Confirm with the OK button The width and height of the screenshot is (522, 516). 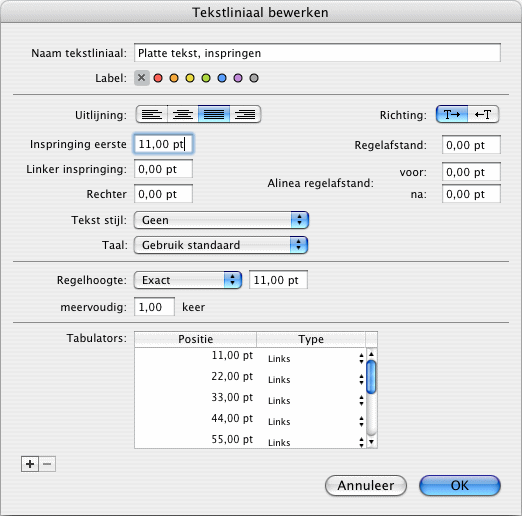coord(460,485)
